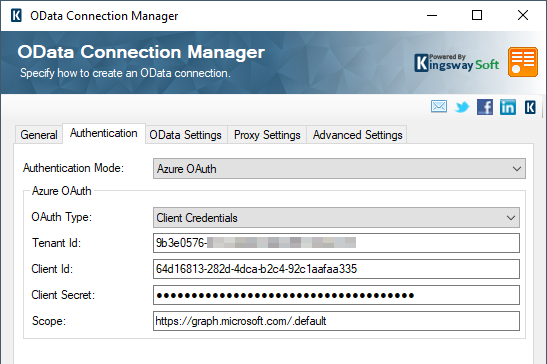The width and height of the screenshot is (547, 364).
Task: Click the 'Tenant Id:' label
Action: [56, 243]
